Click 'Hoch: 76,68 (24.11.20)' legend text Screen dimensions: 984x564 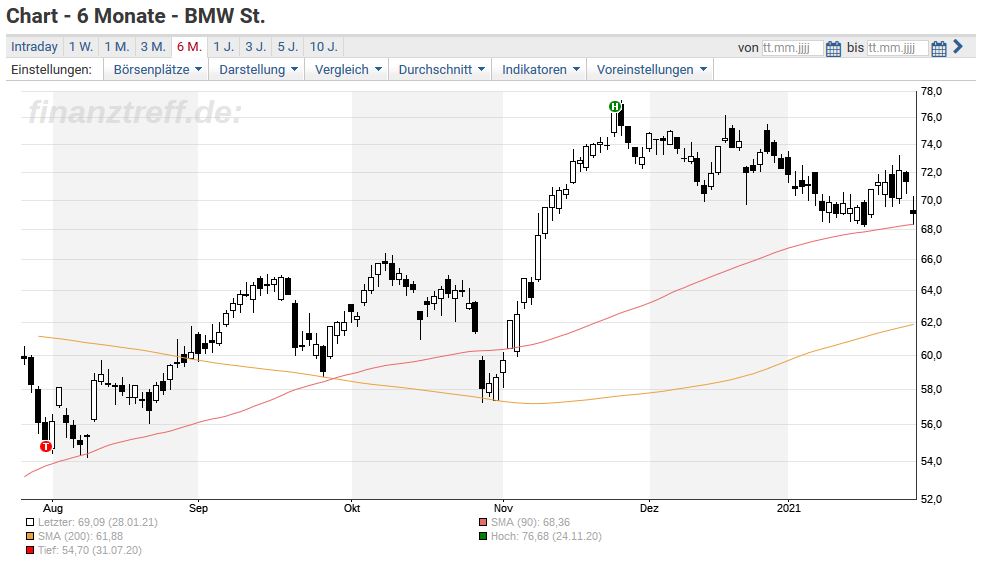coord(546,536)
